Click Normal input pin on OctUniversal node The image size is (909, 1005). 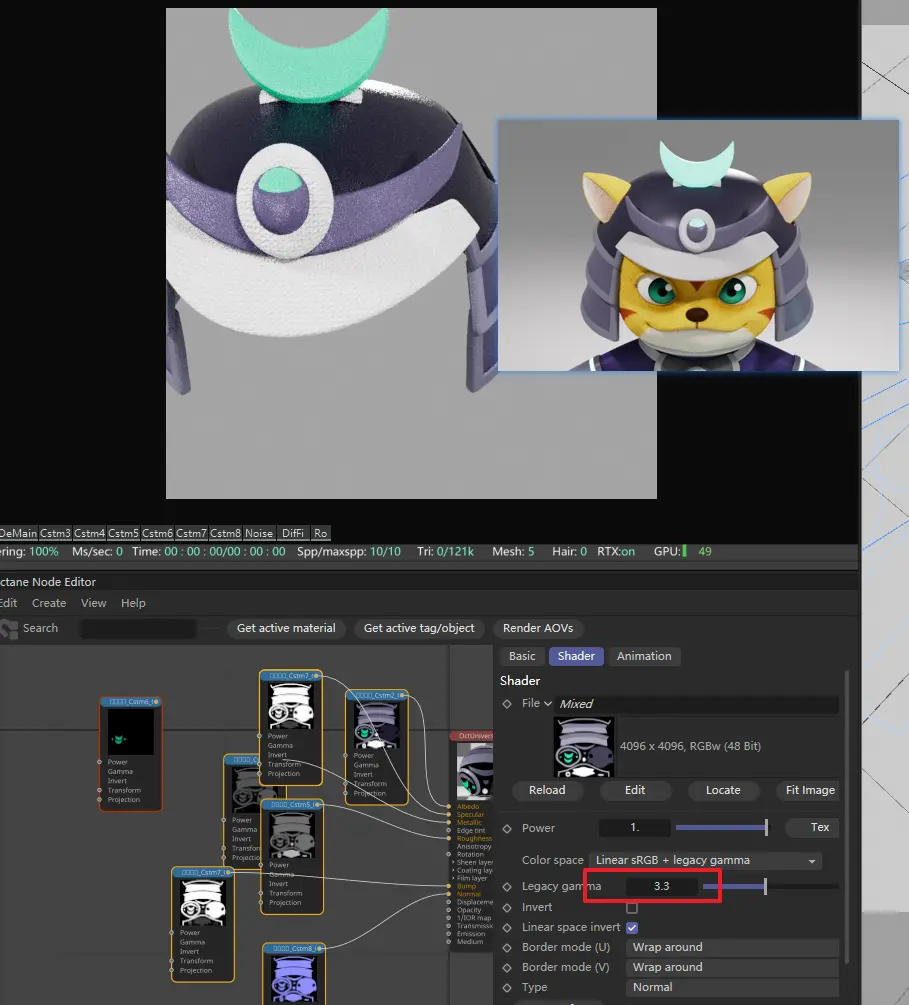click(x=449, y=894)
